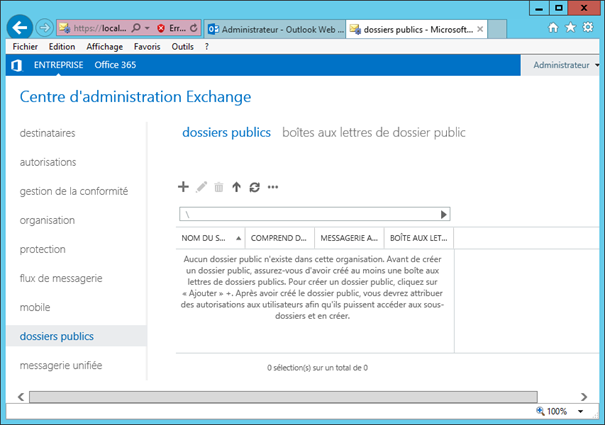This screenshot has height=425, width=605.
Task: Click the Office logo icon
Action: click(x=17, y=65)
